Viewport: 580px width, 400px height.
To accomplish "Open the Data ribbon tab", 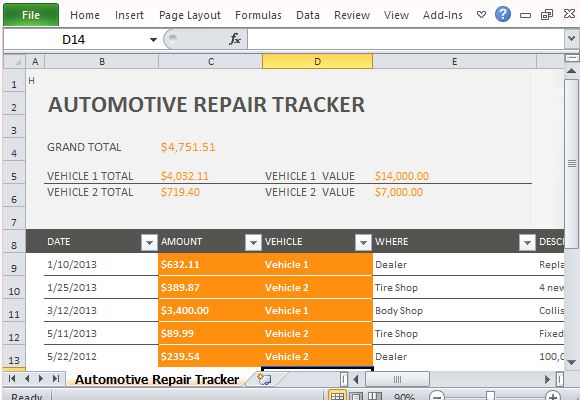I will click(x=308, y=15).
